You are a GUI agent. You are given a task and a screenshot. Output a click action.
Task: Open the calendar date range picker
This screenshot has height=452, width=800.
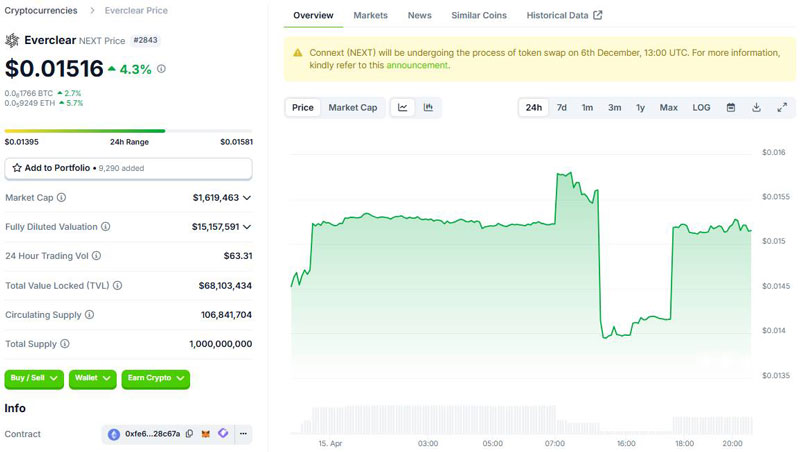point(731,108)
